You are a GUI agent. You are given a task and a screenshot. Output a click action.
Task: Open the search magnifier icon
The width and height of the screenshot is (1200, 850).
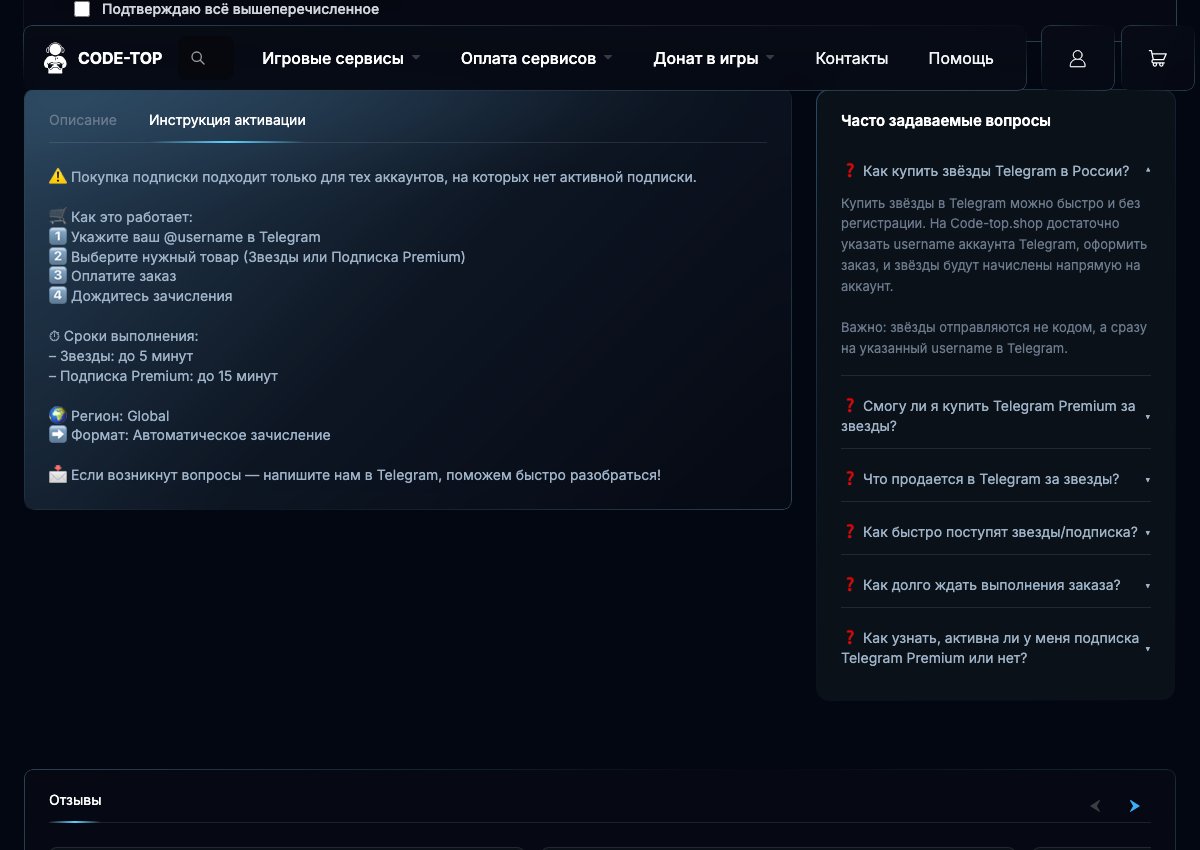pyautogui.click(x=198, y=58)
